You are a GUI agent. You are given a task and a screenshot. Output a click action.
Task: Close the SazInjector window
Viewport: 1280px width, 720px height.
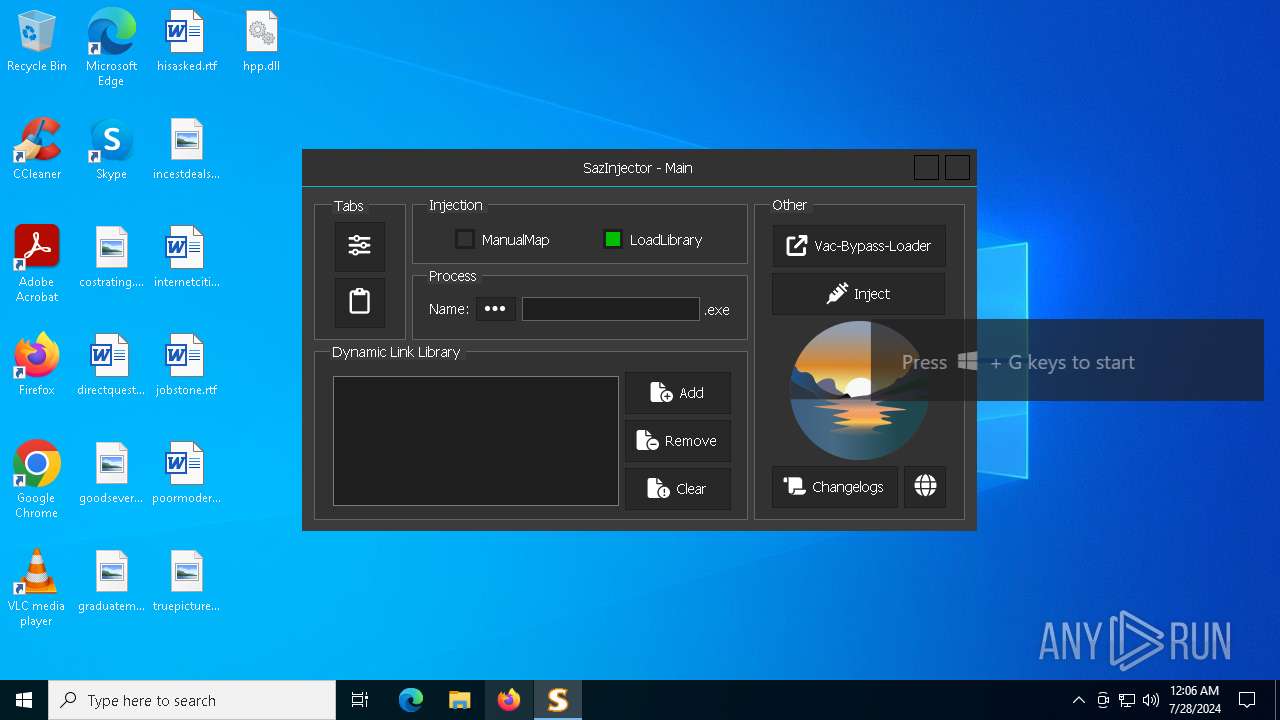click(x=957, y=168)
